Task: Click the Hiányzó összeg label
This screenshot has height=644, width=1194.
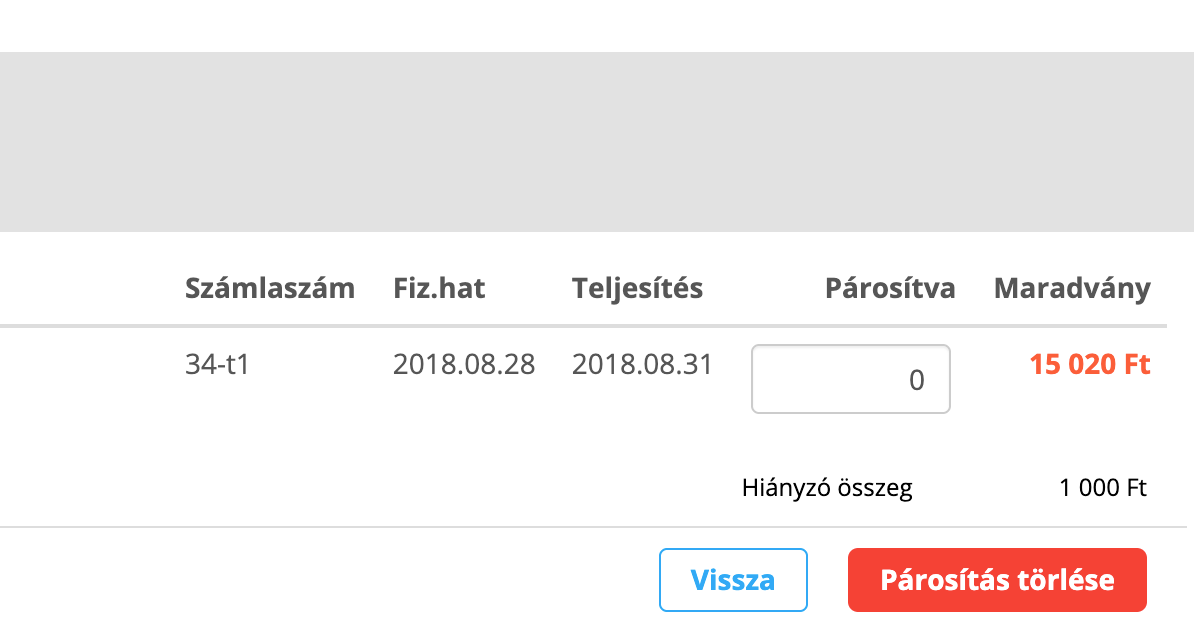Action: [x=827, y=489]
